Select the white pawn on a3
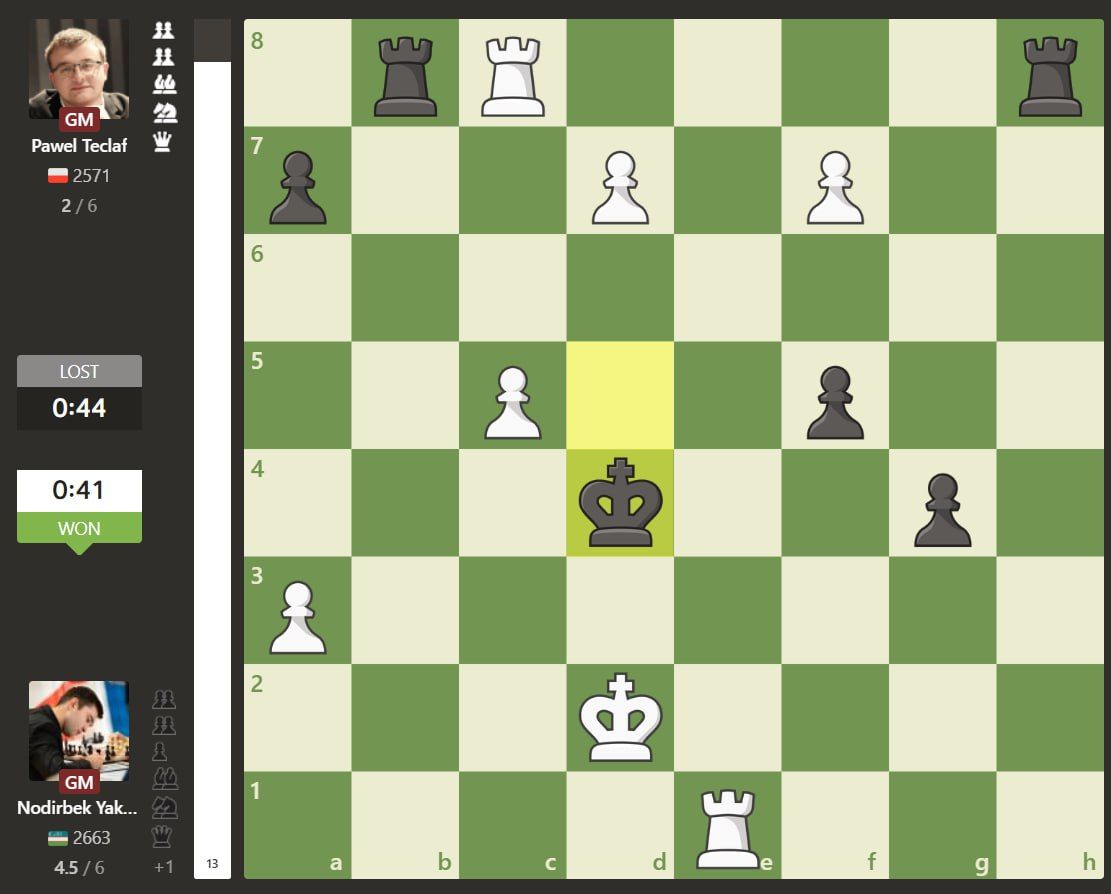The height and width of the screenshot is (894, 1111). 298,618
